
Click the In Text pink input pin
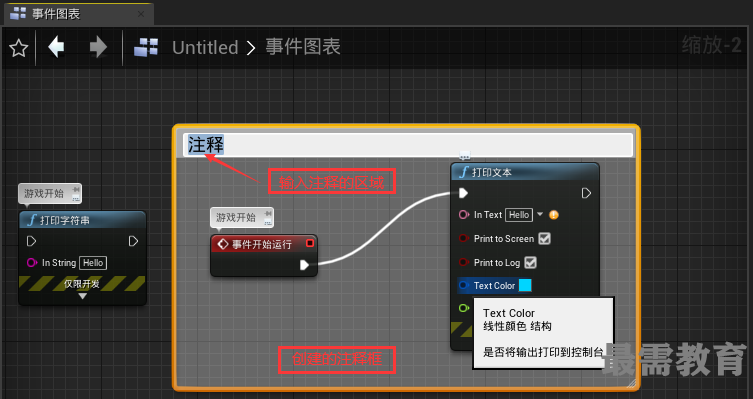tap(463, 215)
